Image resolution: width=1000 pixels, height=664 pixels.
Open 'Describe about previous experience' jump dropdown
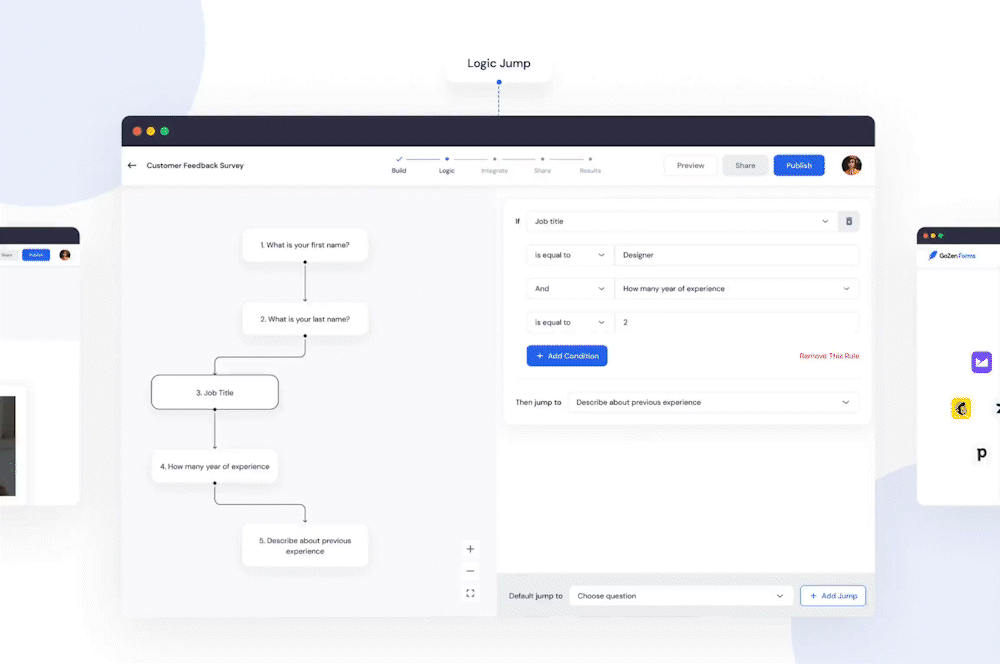click(x=712, y=402)
